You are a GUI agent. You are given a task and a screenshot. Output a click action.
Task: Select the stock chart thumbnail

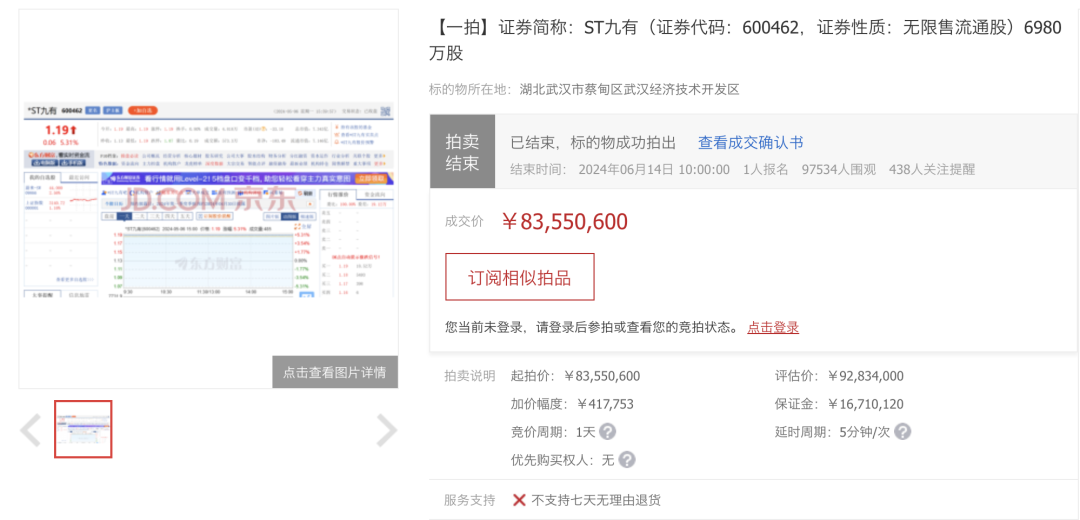point(83,429)
